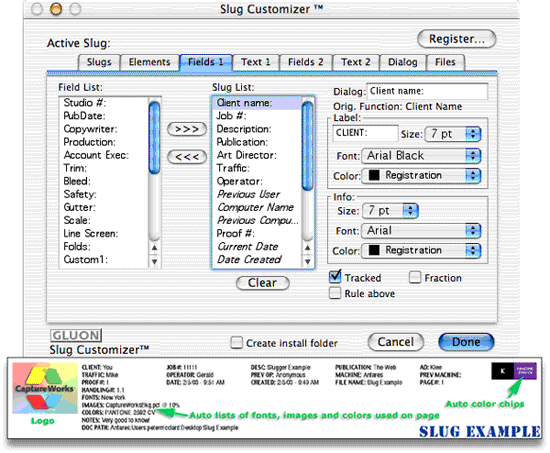
Task: Click Slug List scroll up arrow
Action: [x=308, y=248]
